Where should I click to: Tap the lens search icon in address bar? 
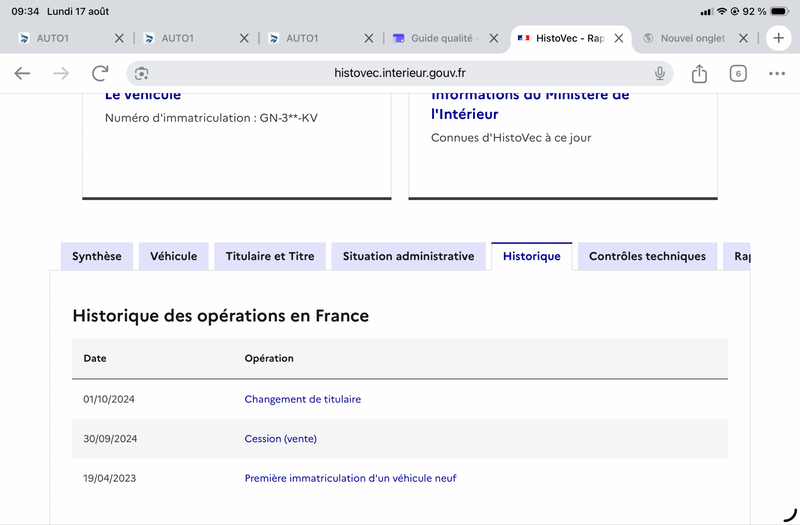pyautogui.click(x=141, y=73)
